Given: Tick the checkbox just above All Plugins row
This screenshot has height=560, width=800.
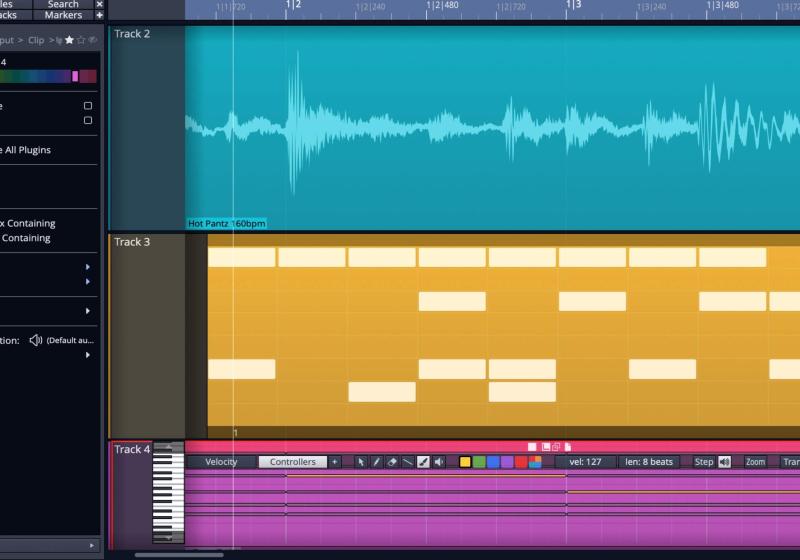Looking at the screenshot, I should 88,120.
